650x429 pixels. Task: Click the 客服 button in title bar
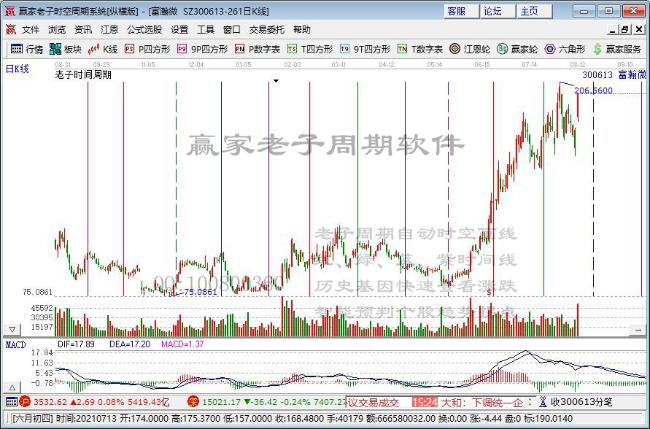[461, 11]
